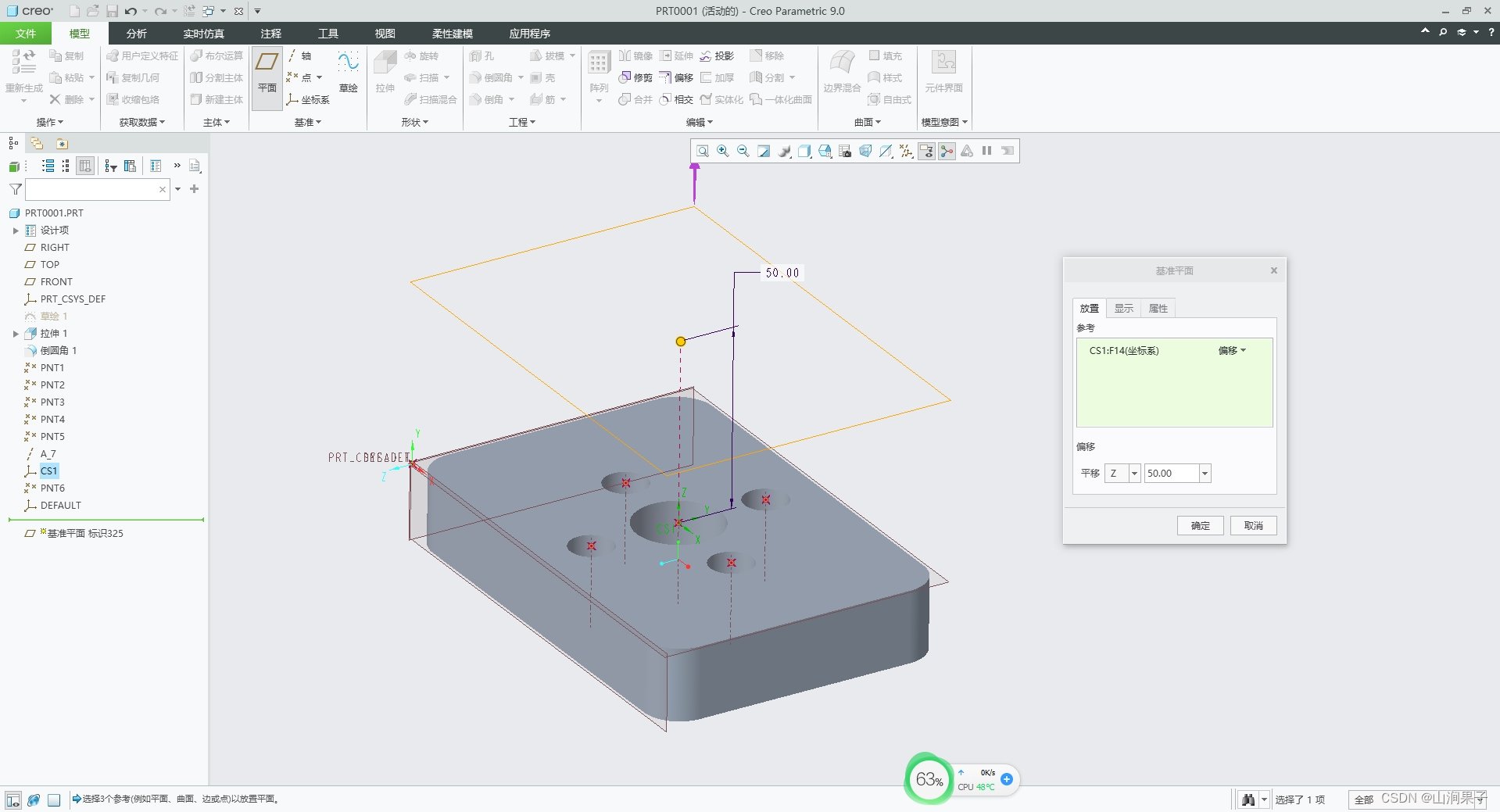
Task: Select A_7 axis in the model tree
Action: click(x=48, y=454)
